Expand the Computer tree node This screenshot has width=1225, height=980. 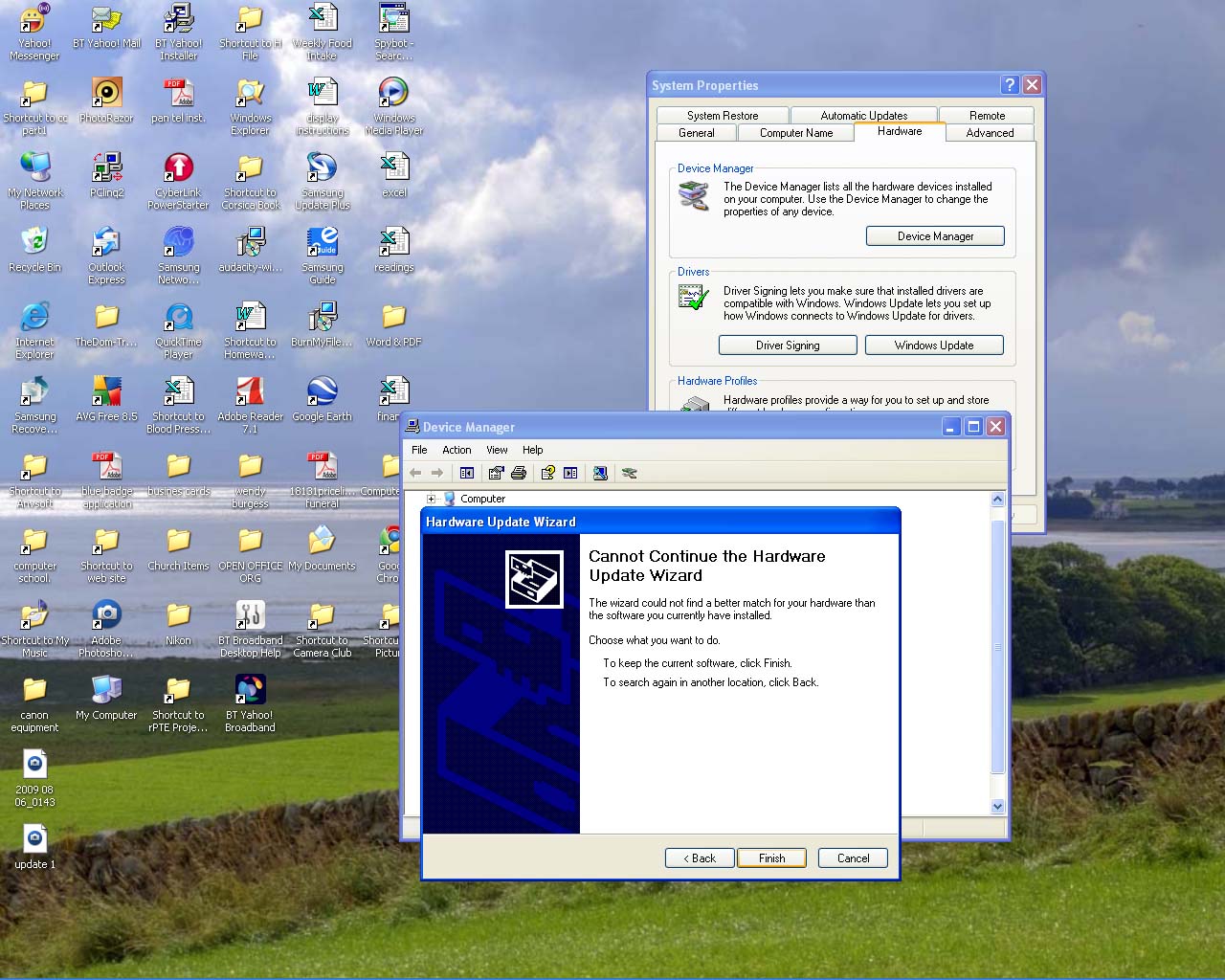click(x=431, y=499)
